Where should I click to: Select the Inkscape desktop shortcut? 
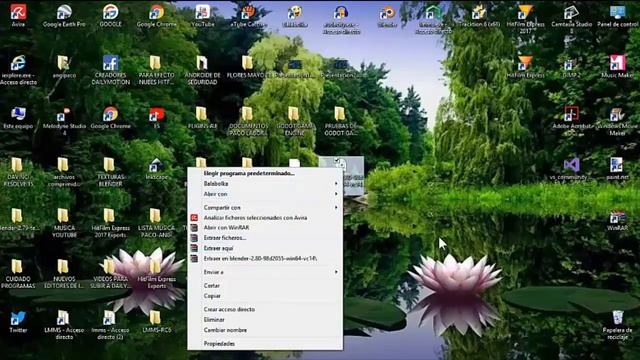click(x=156, y=169)
